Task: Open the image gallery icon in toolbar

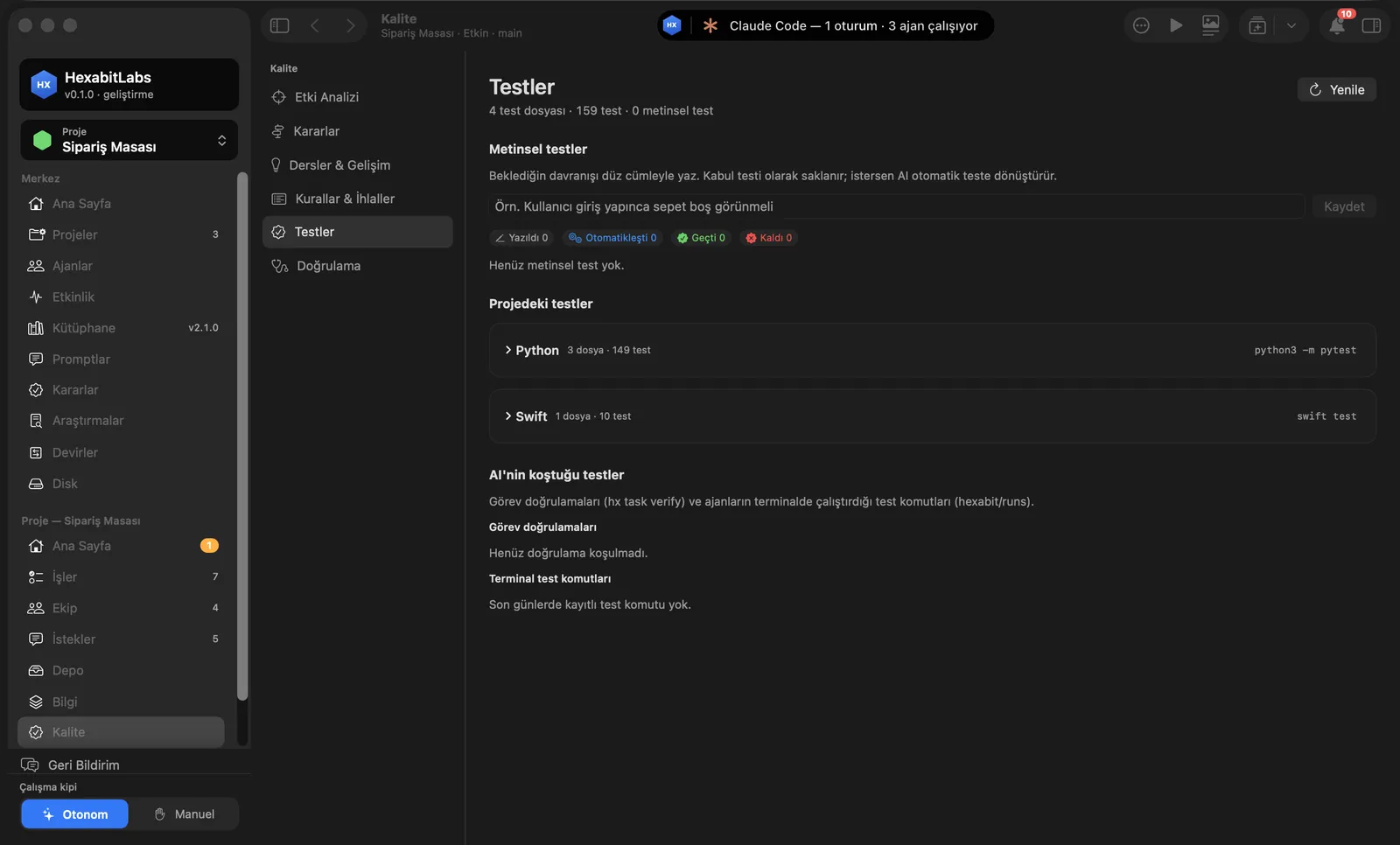Action: pyautogui.click(x=1211, y=25)
